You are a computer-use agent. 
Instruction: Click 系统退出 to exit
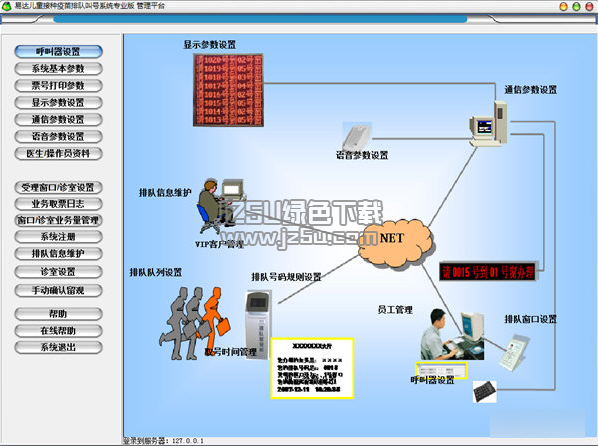click(x=58, y=347)
